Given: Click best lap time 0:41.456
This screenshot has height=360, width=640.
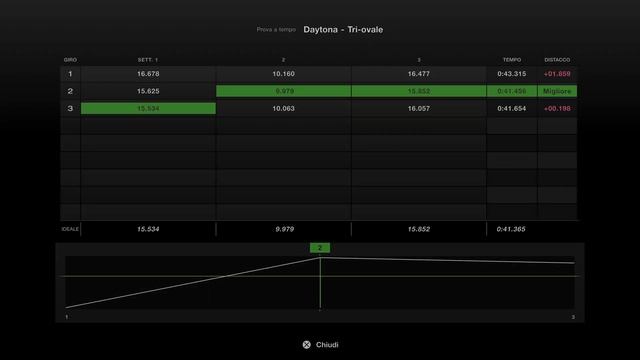Looking at the screenshot, I should coord(511,91).
